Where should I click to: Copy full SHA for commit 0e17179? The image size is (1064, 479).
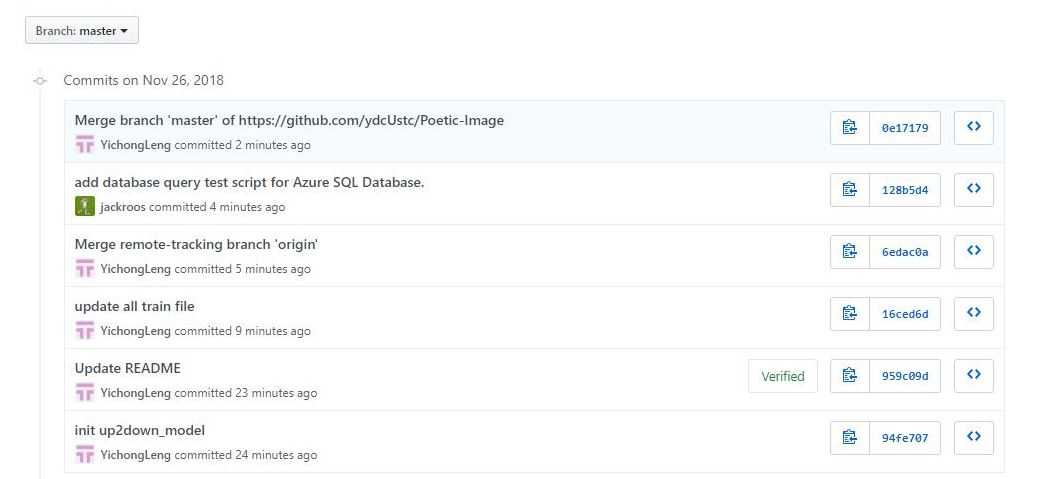850,128
